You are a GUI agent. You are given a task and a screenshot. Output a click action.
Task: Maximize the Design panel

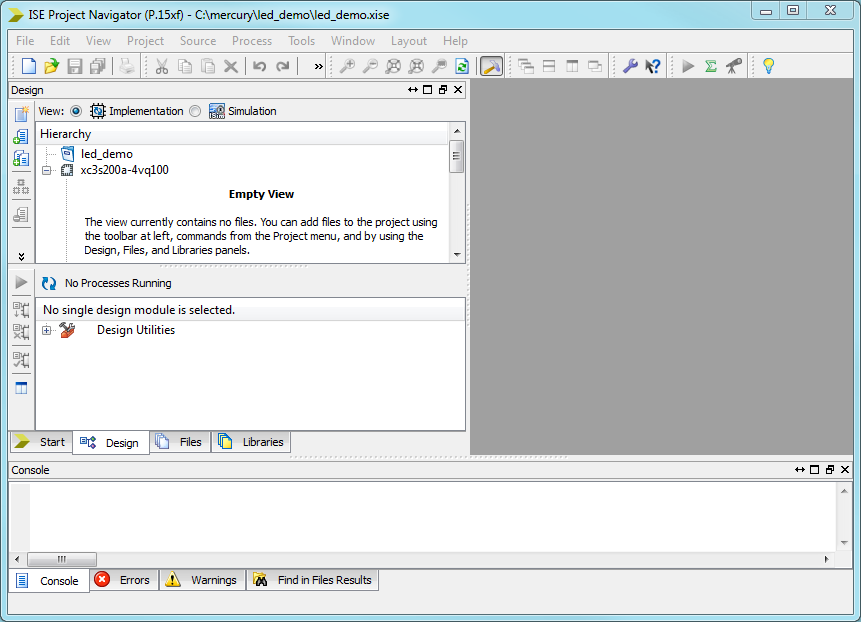[x=428, y=89]
